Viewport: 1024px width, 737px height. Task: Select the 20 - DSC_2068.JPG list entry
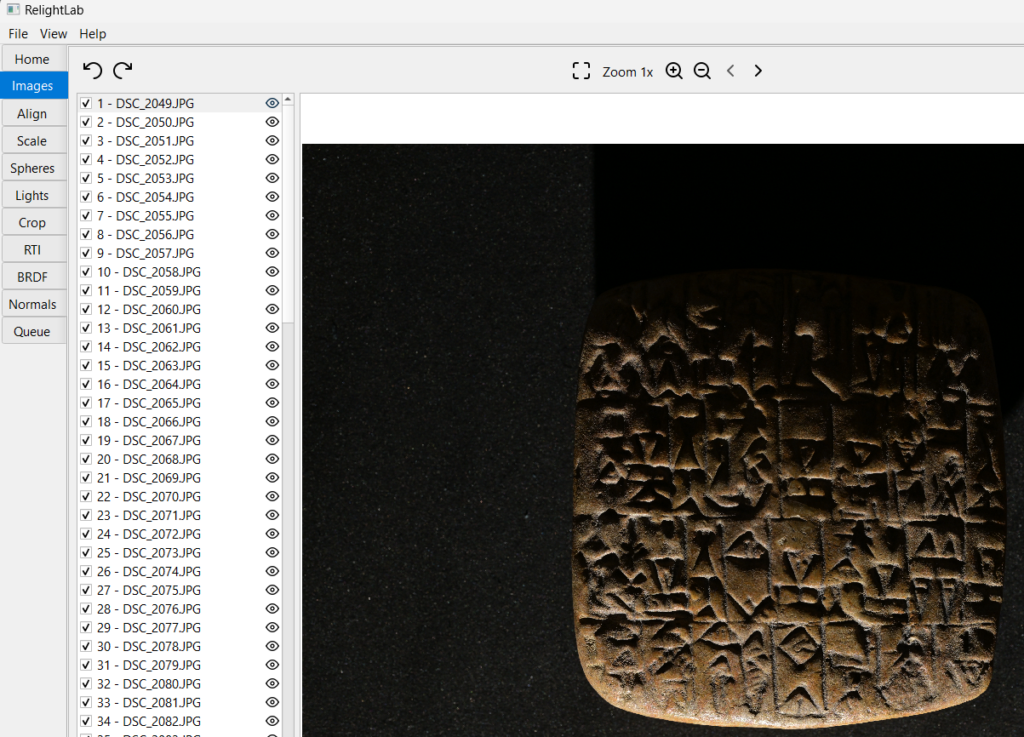(x=148, y=459)
